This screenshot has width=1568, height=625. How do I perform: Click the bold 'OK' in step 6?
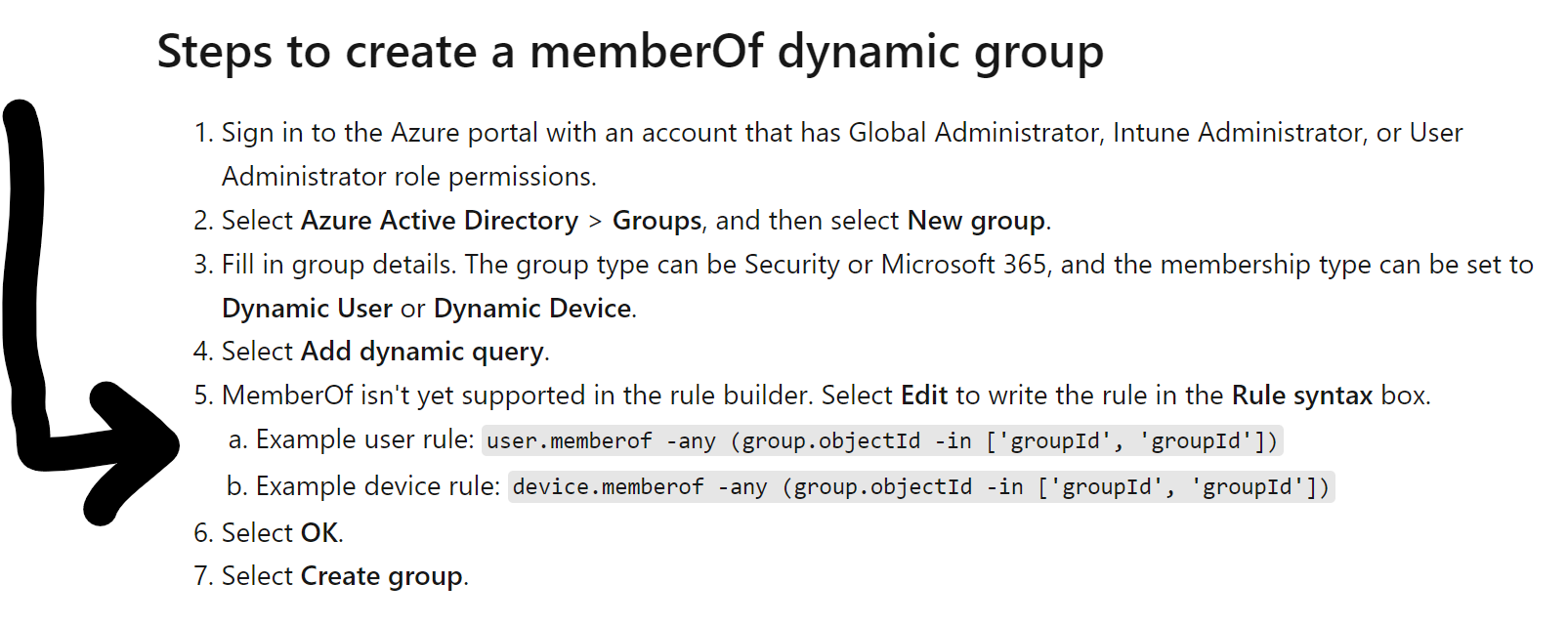click(x=319, y=533)
